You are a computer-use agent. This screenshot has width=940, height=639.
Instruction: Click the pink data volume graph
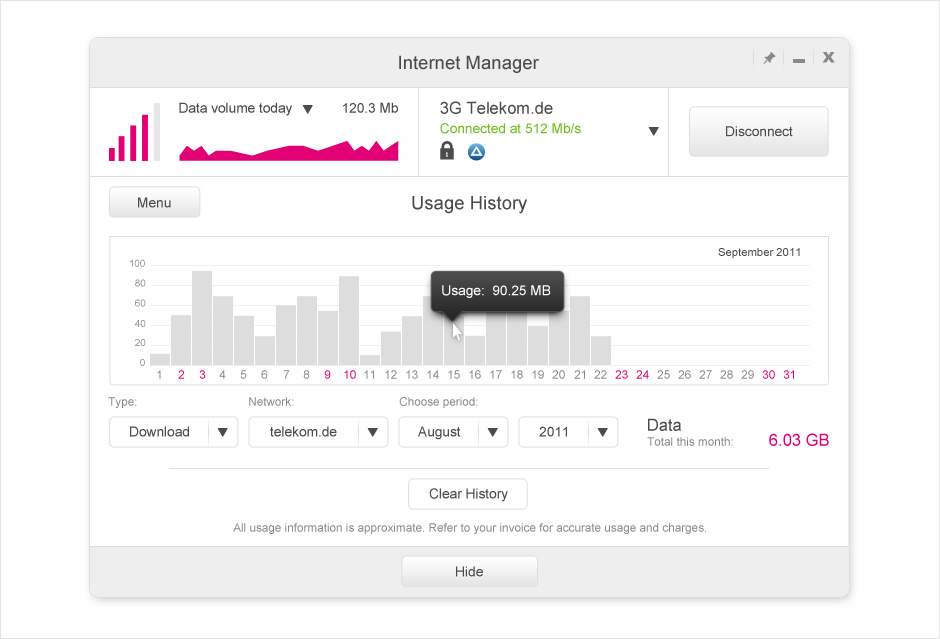click(x=288, y=150)
